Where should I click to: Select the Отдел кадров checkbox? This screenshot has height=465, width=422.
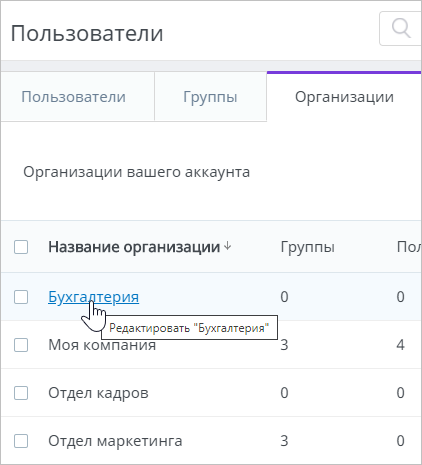(x=21, y=393)
